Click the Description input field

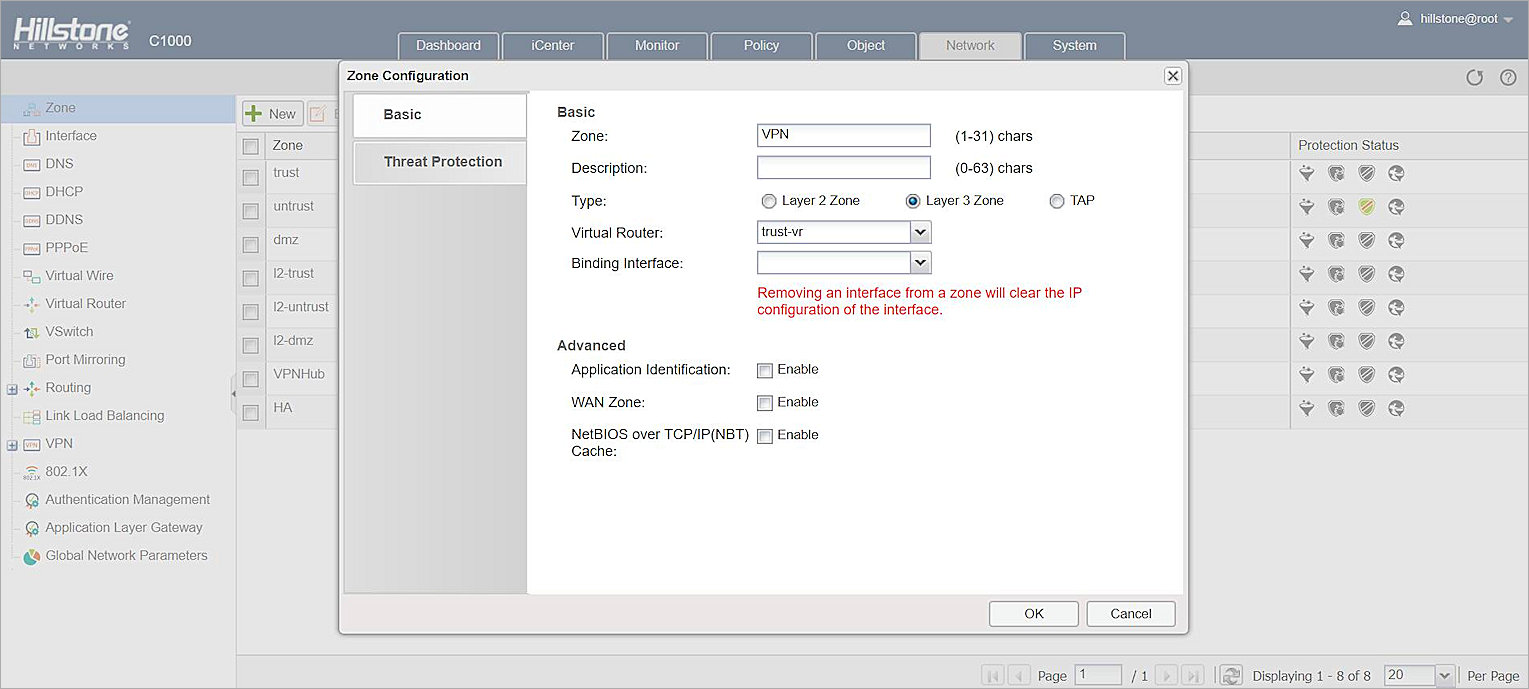pyautogui.click(x=843, y=168)
